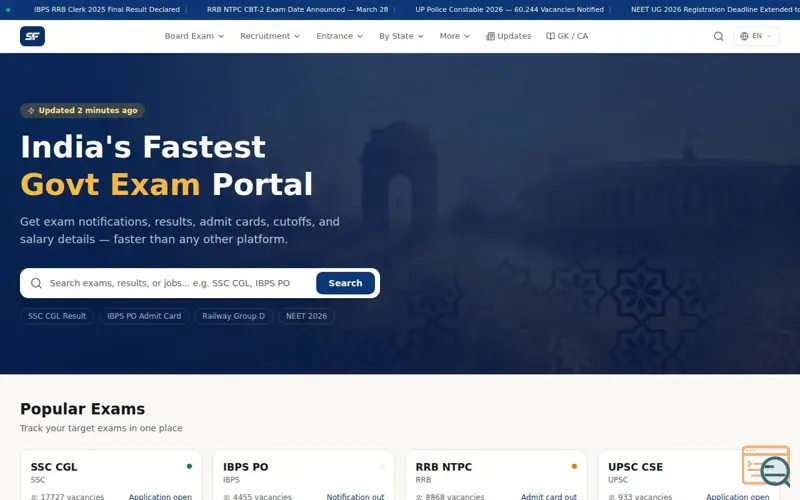Open NEET UG 2026 Registration ticker item

tap(715, 10)
